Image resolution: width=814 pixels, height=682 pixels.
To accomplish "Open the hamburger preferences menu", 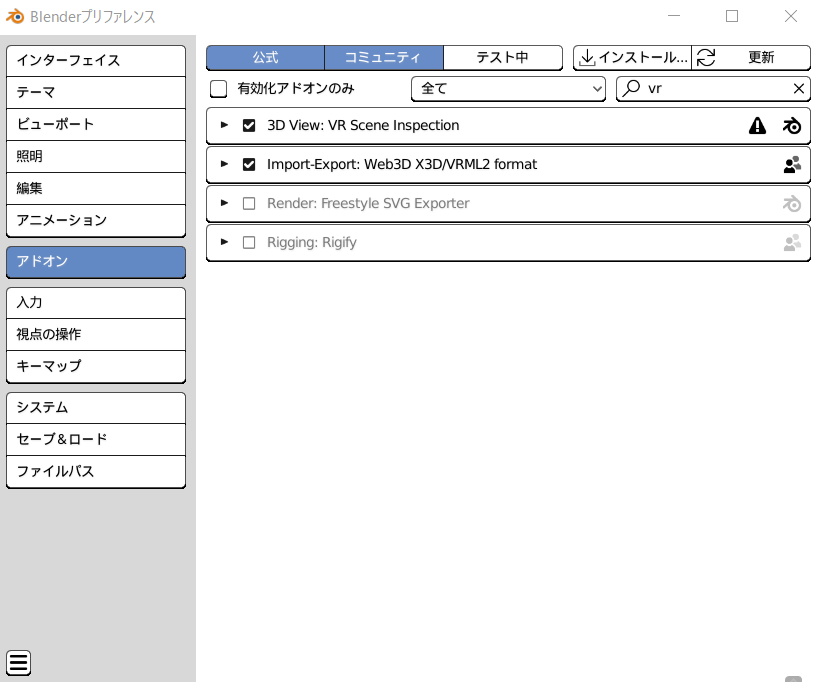I will [x=19, y=663].
